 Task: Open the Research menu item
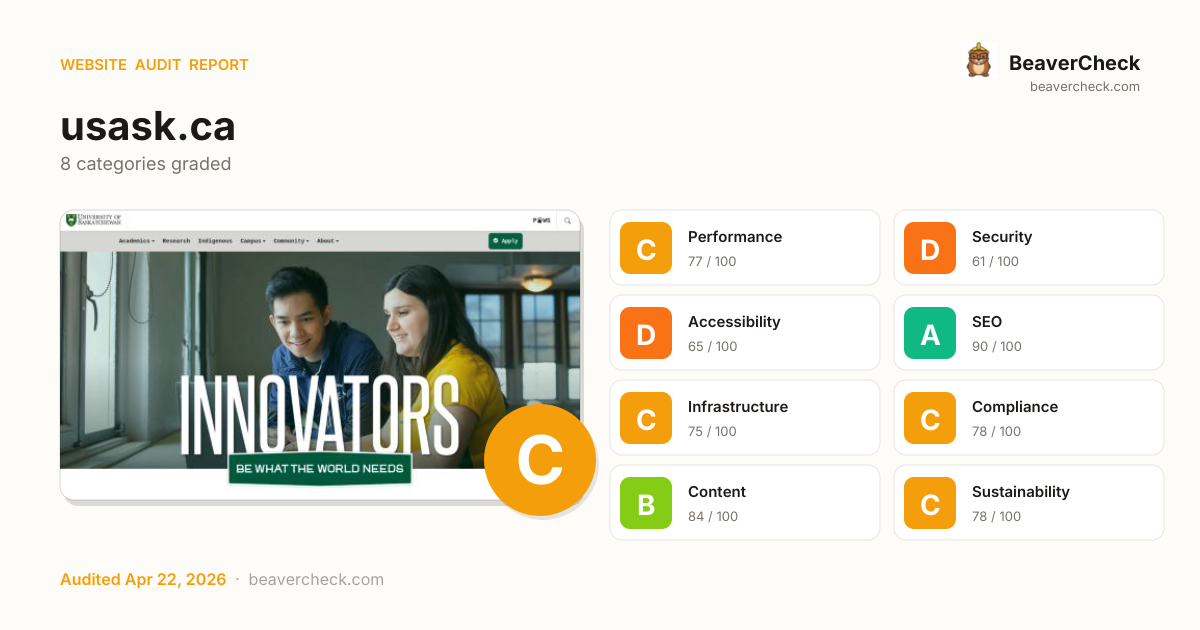(x=176, y=241)
